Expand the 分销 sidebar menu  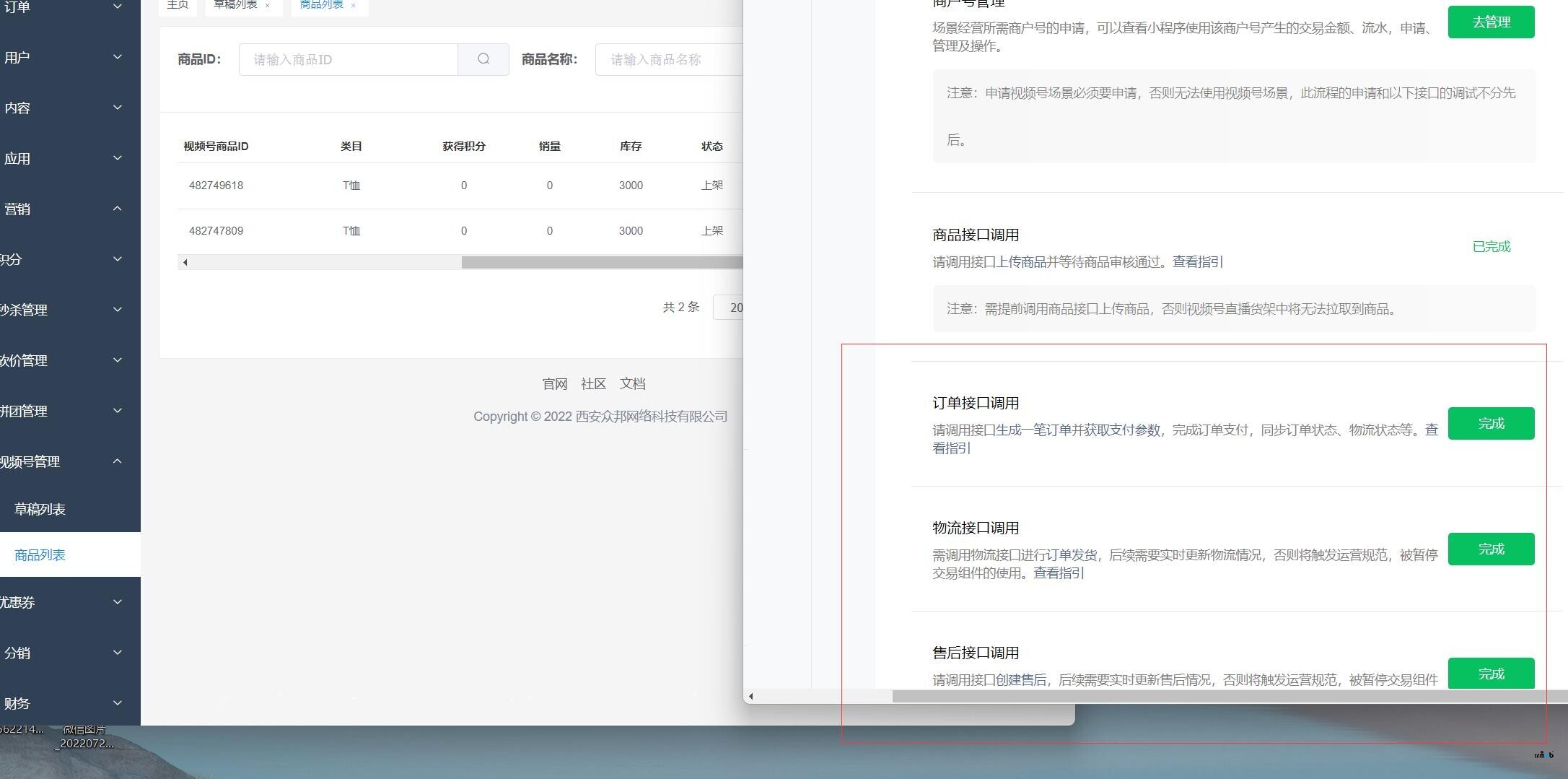[118, 653]
